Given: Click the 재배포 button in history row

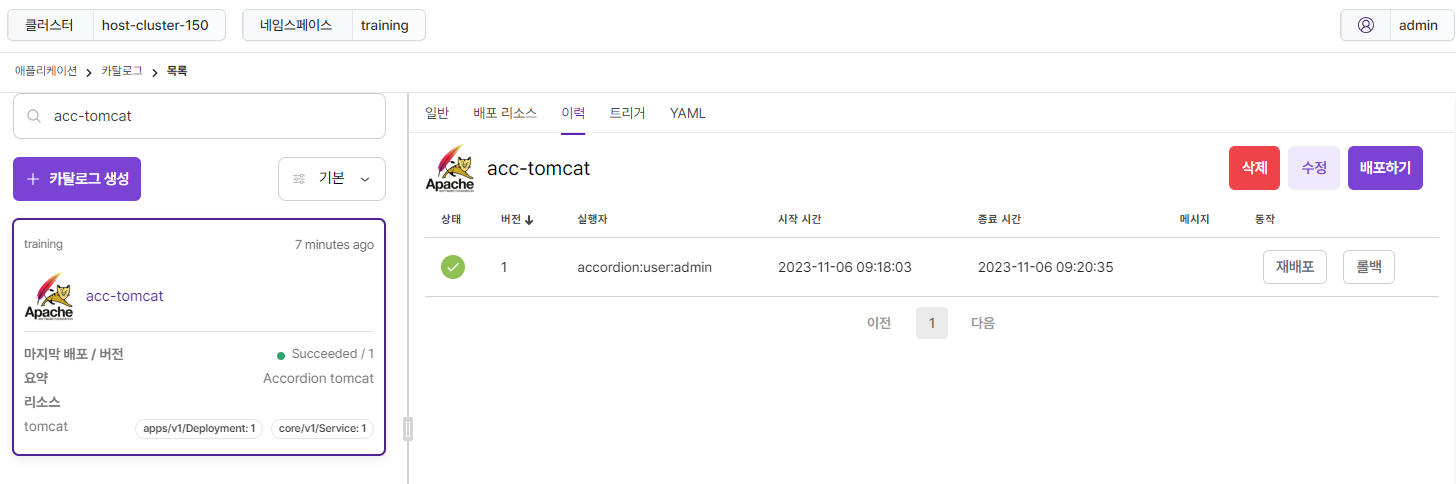Looking at the screenshot, I should pos(1295,267).
